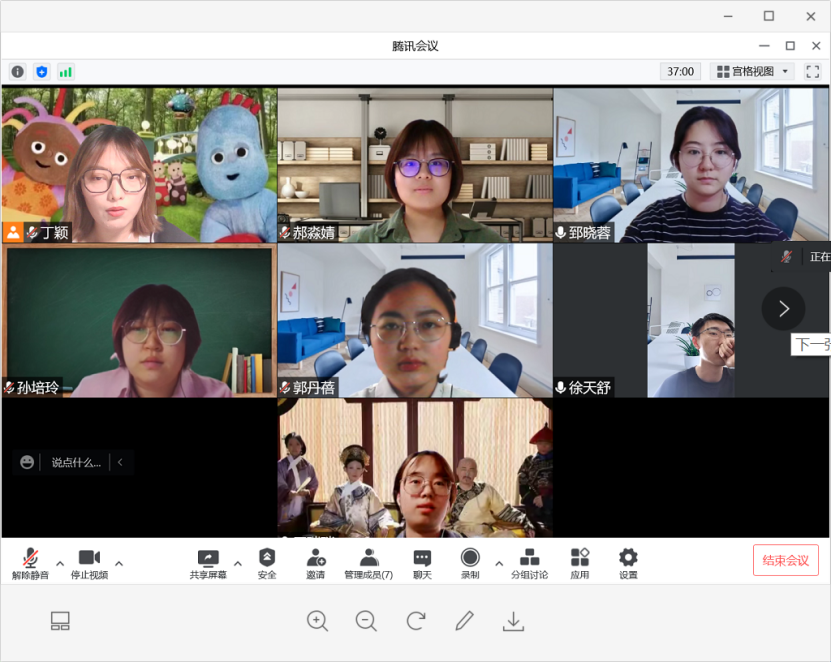The height and width of the screenshot is (662, 831).
Task: Open the 应用 apps icon
Action: point(580,563)
